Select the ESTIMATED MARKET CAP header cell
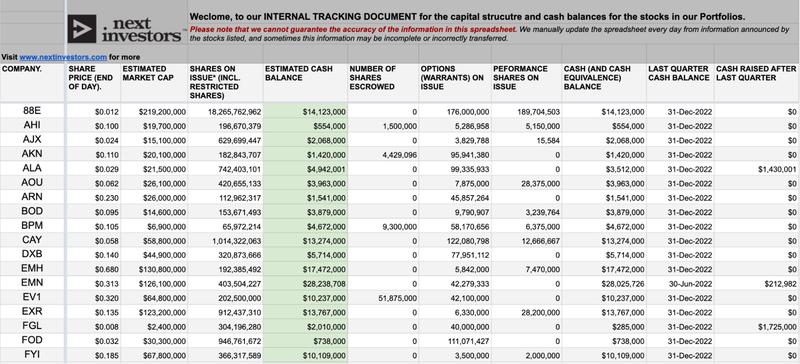The height and width of the screenshot is (364, 800). coord(154,83)
